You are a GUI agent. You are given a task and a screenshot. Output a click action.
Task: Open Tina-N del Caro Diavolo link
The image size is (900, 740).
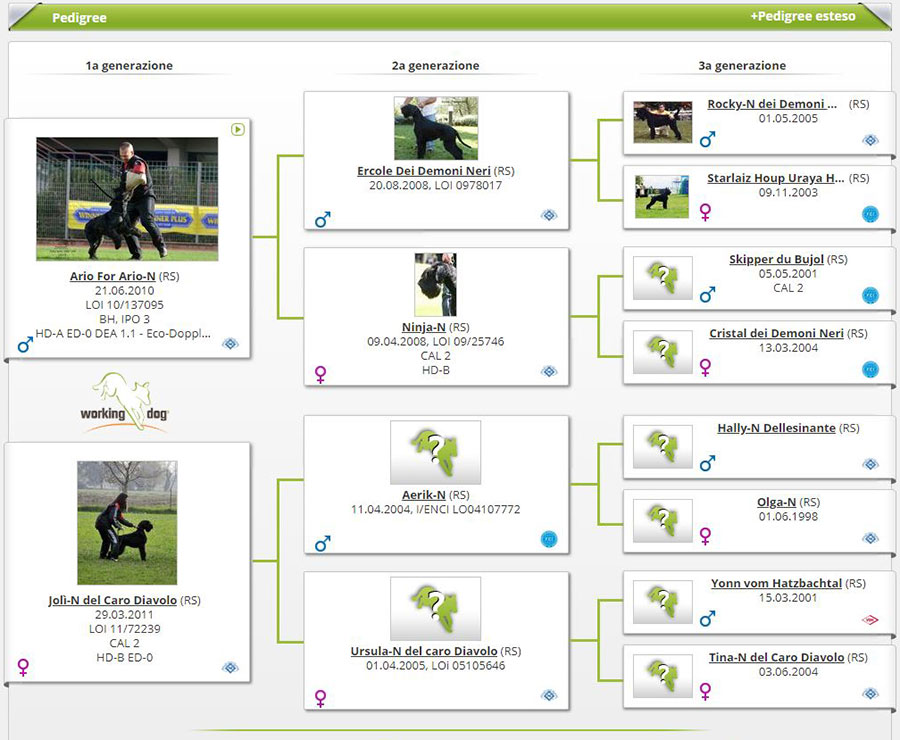click(x=776, y=657)
